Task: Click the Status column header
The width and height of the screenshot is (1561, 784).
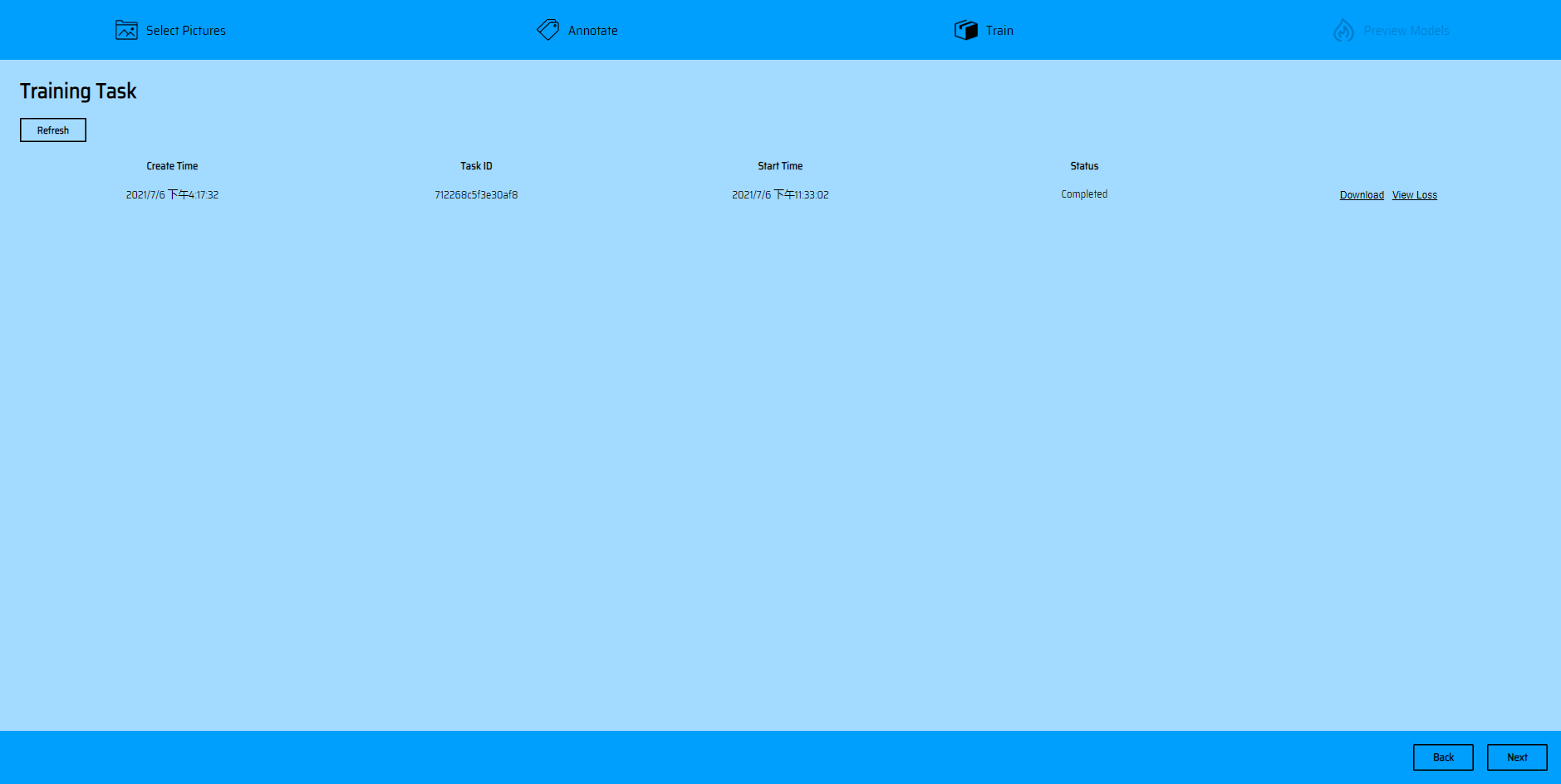Action: (x=1084, y=166)
